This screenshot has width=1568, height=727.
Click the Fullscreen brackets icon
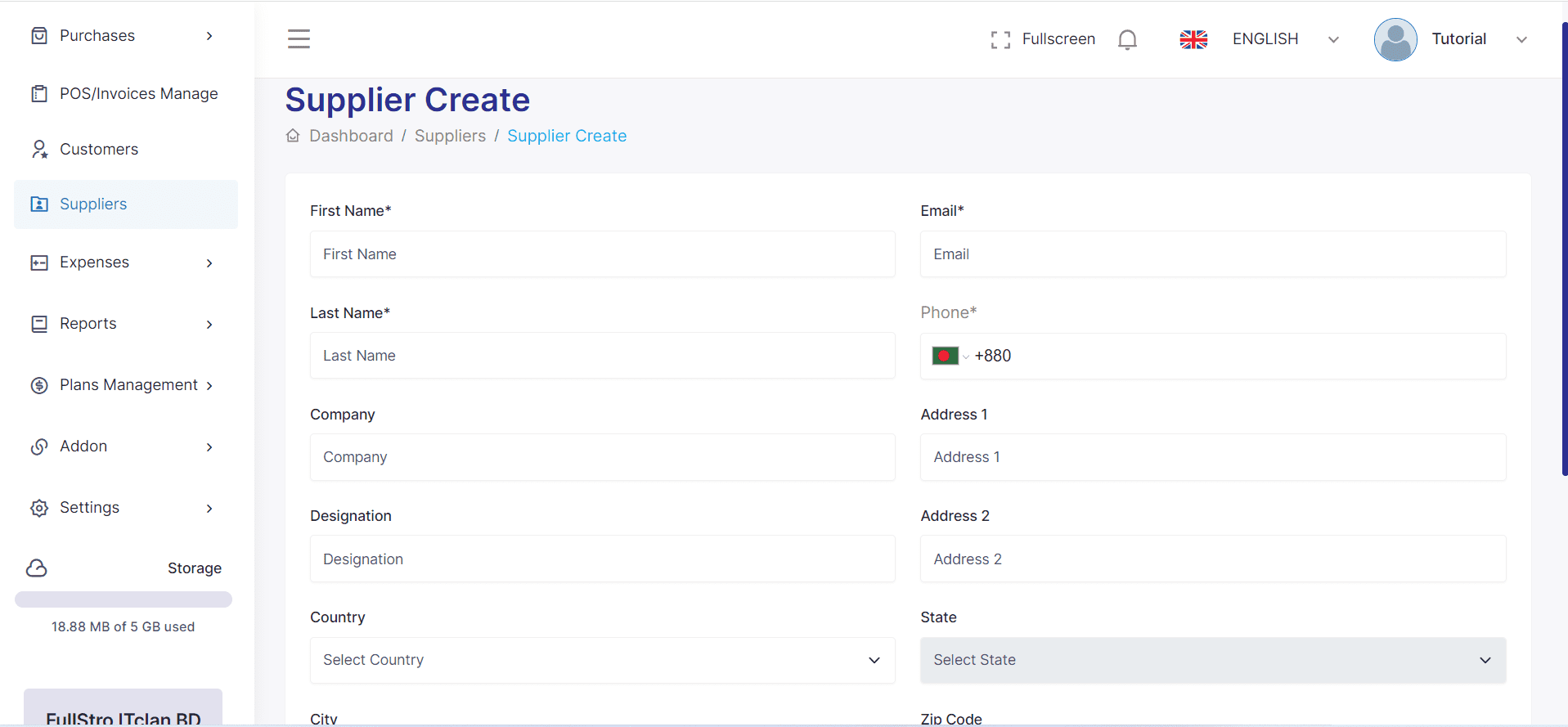(x=1000, y=39)
